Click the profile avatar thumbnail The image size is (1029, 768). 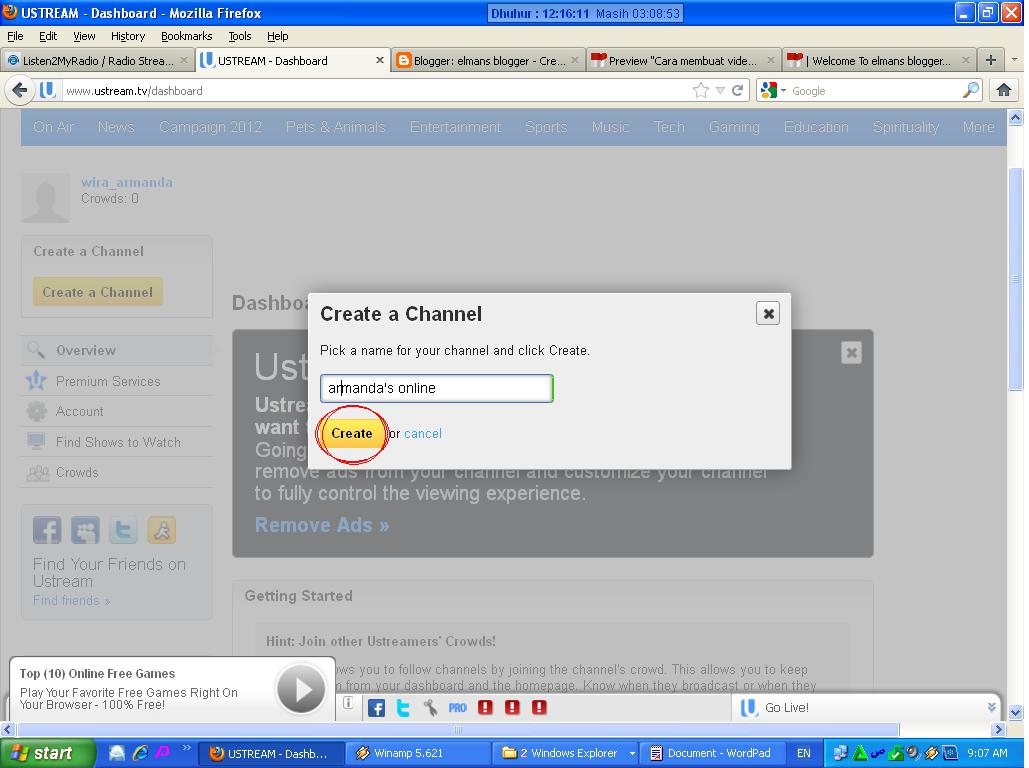click(x=45, y=198)
